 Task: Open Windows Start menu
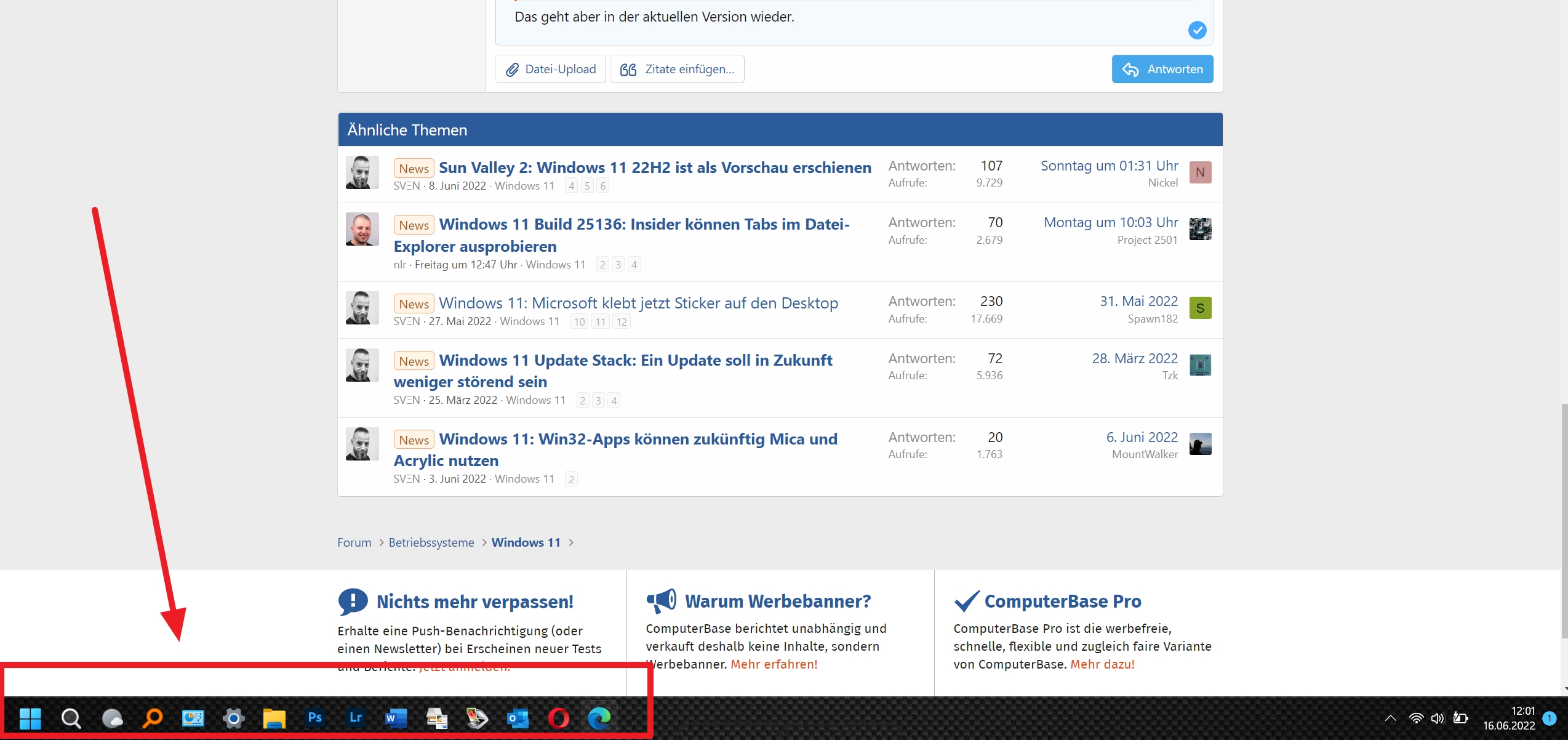pyautogui.click(x=30, y=718)
